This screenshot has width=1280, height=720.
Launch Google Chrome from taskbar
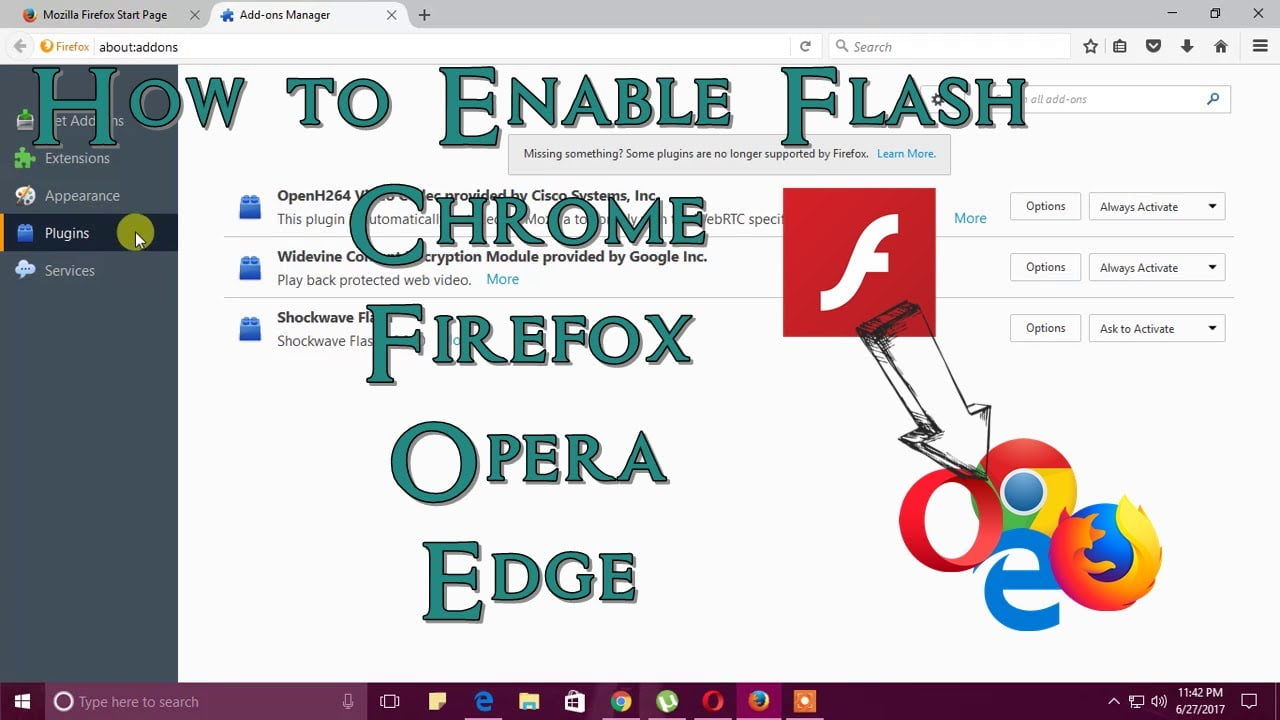pos(621,701)
